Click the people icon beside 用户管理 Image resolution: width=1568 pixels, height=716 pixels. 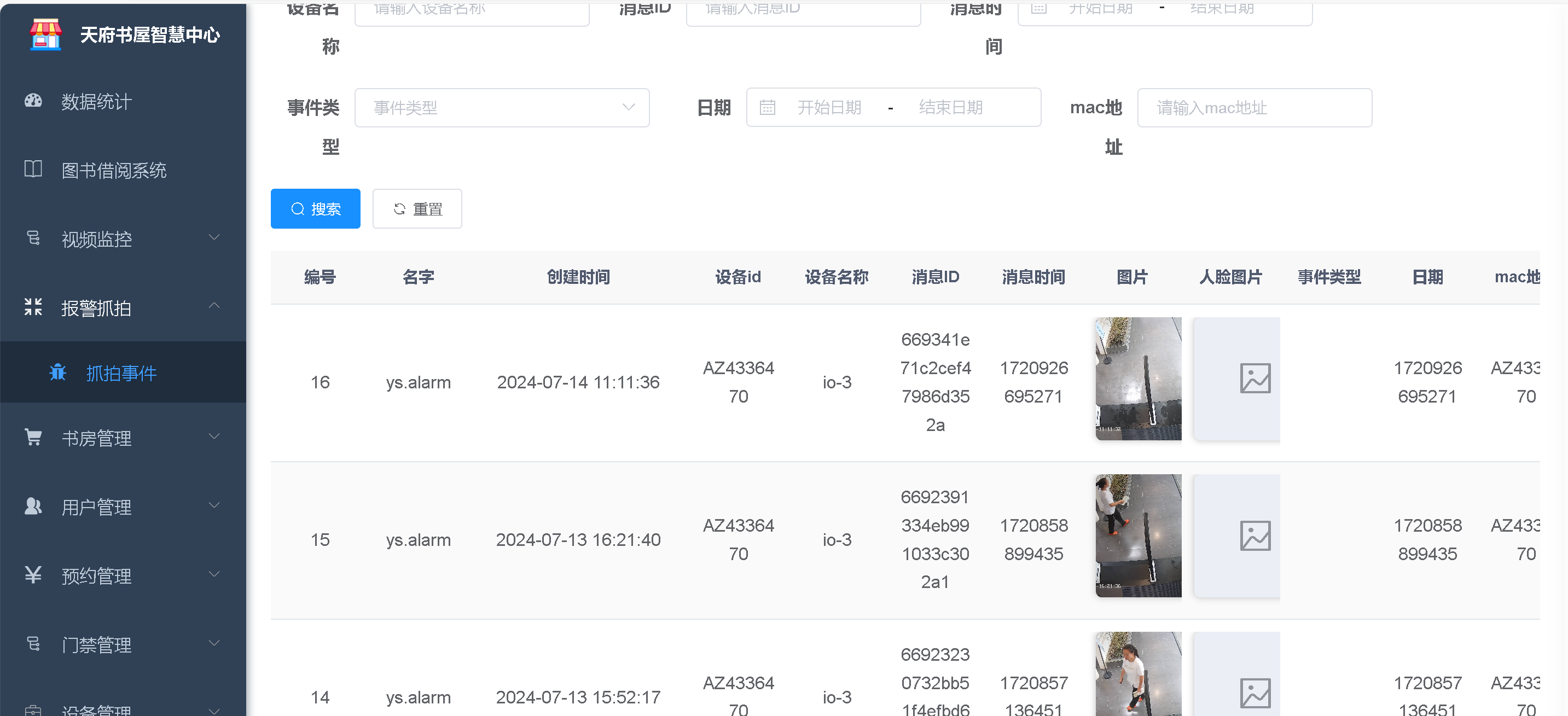tap(33, 505)
